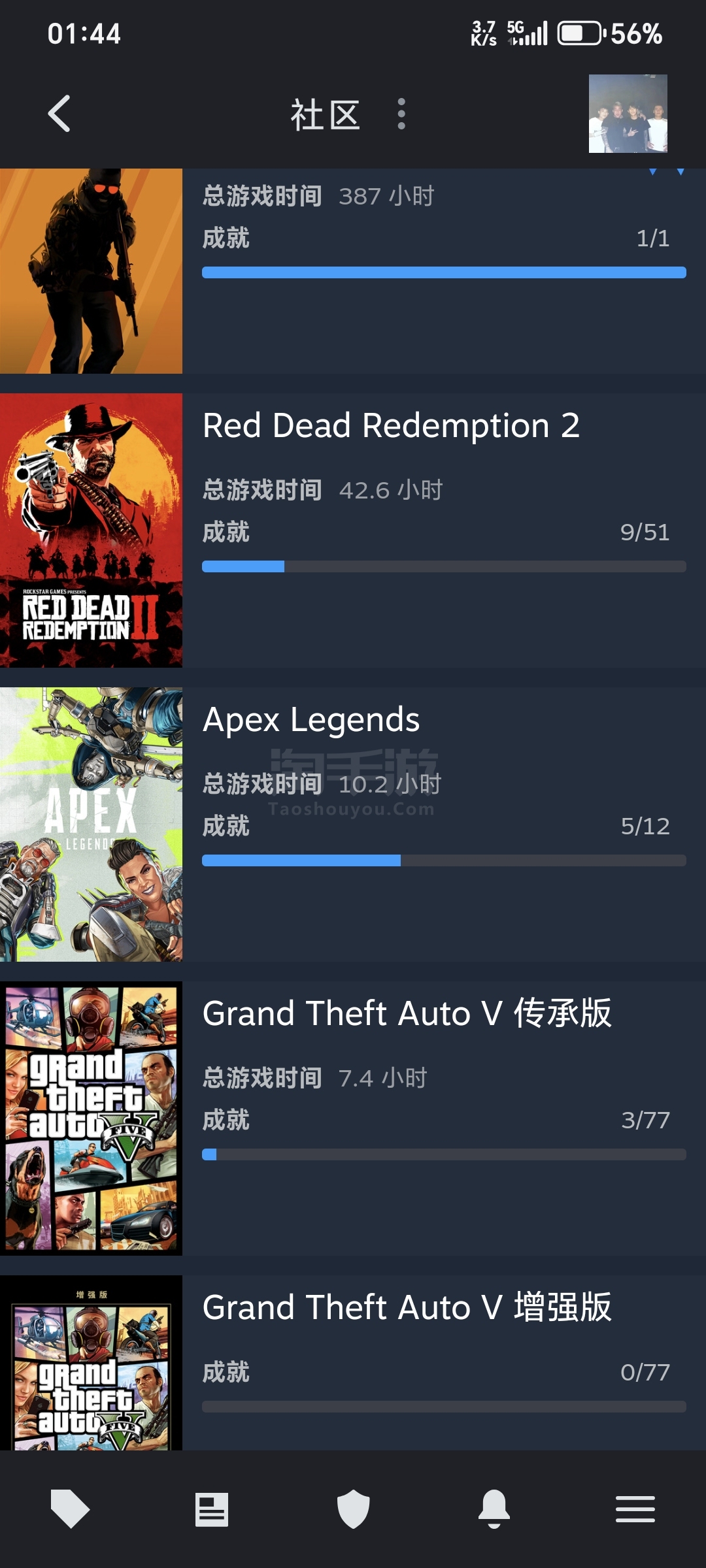Screen dimensions: 706x1568
Task: Open the three-dot menu beside 社区
Action: coord(401,114)
